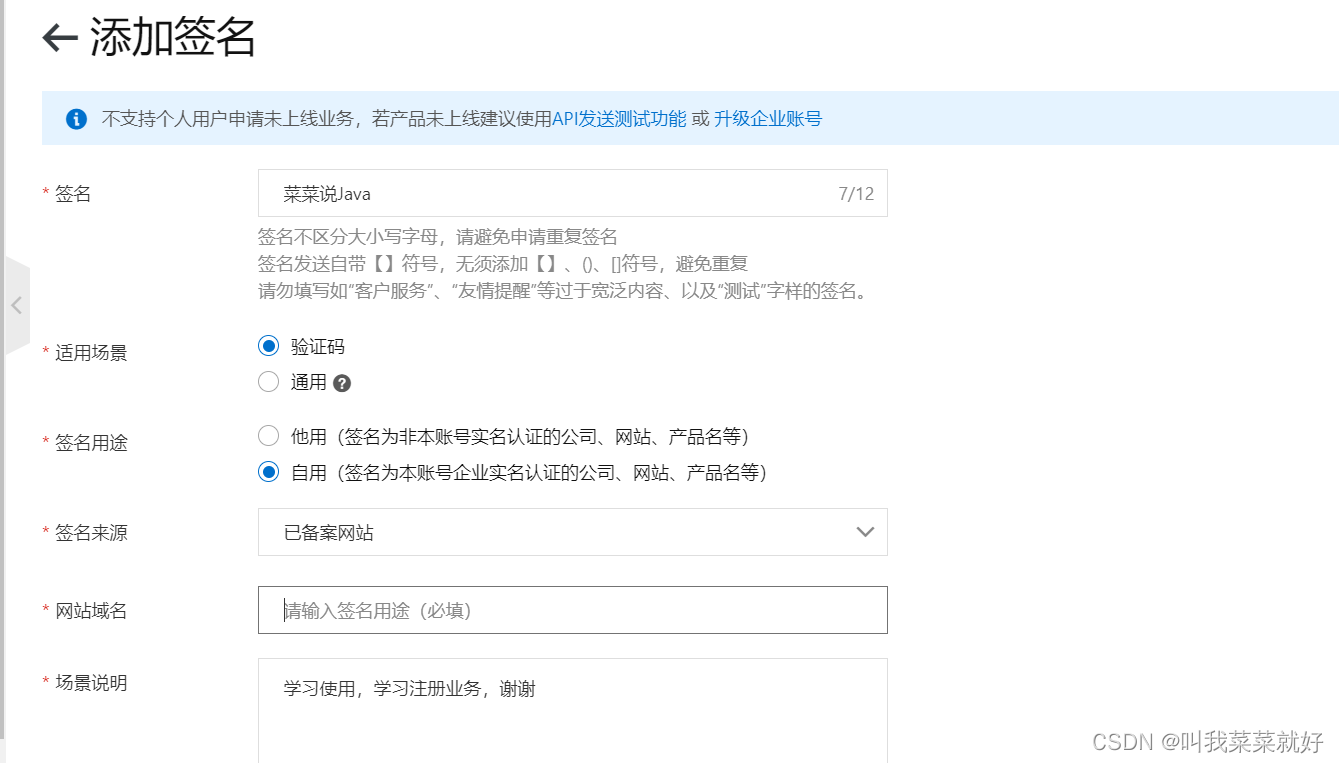Click the 签名来源 field label
The width and height of the screenshot is (1339, 763).
click(91, 532)
